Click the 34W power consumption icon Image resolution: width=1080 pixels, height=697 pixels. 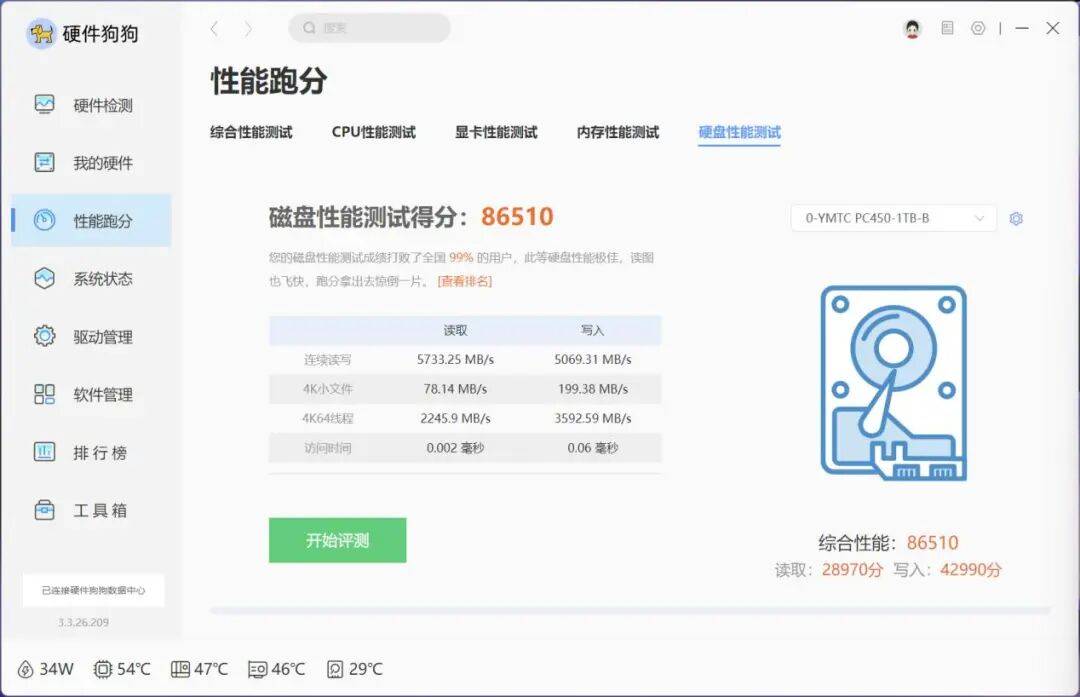coord(25,669)
